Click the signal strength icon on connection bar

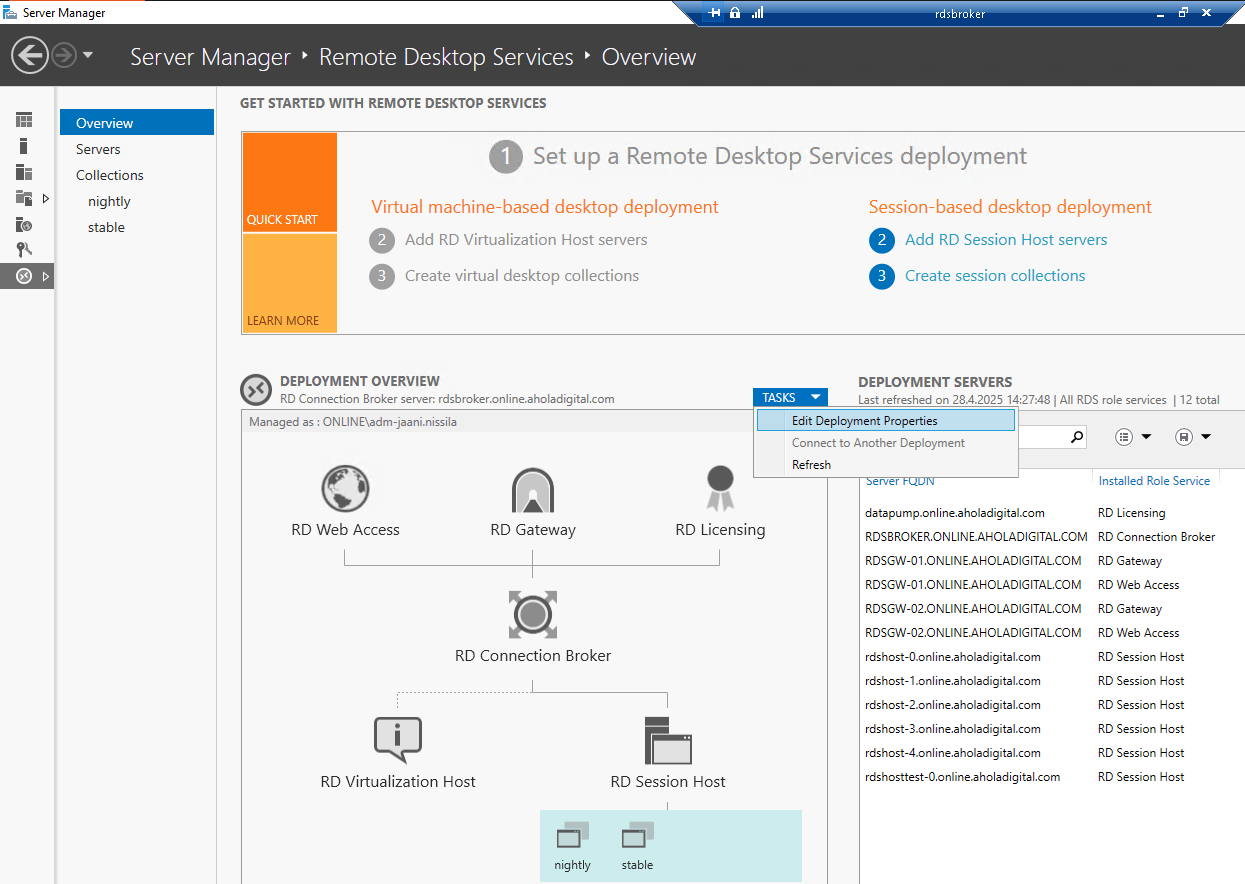(x=757, y=12)
